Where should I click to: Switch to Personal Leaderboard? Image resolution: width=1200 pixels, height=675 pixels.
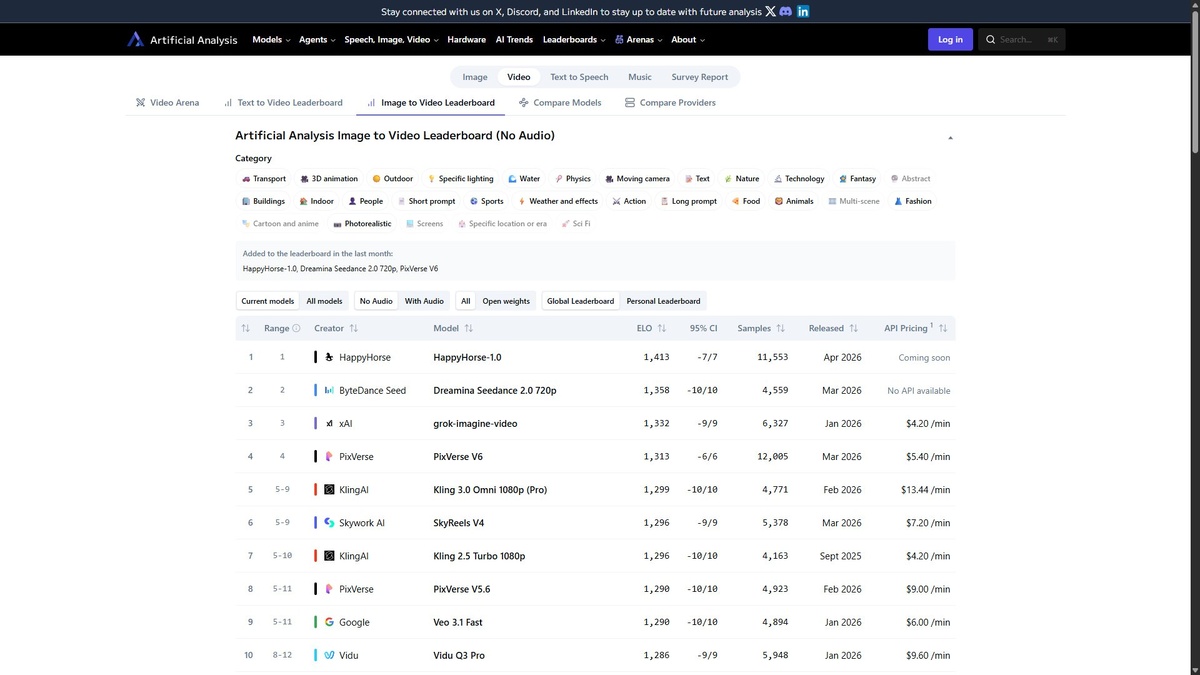tap(664, 301)
